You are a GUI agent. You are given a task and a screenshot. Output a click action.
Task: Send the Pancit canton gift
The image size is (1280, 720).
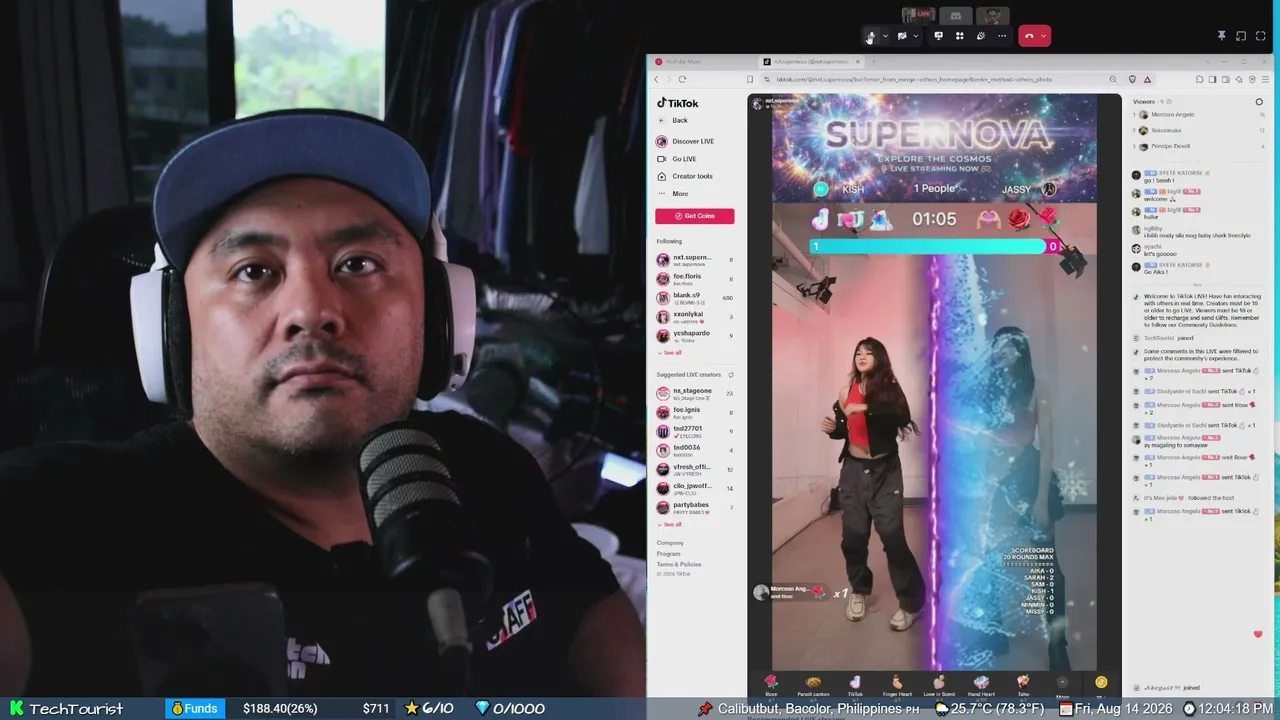[x=813, y=685]
